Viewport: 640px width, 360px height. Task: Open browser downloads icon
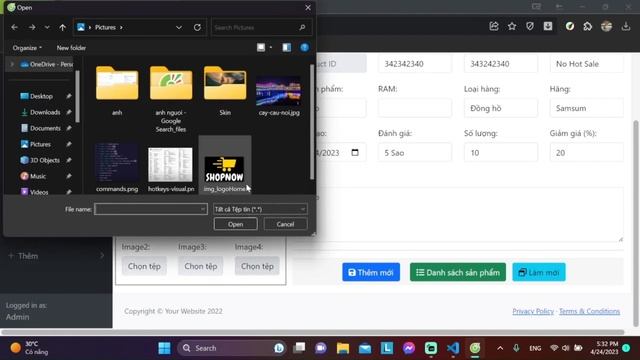click(x=625, y=26)
